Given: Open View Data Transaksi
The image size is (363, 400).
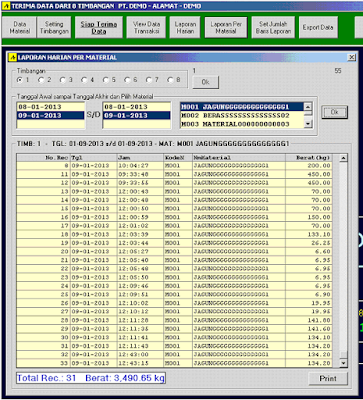Looking at the screenshot, I should click(x=146, y=28).
